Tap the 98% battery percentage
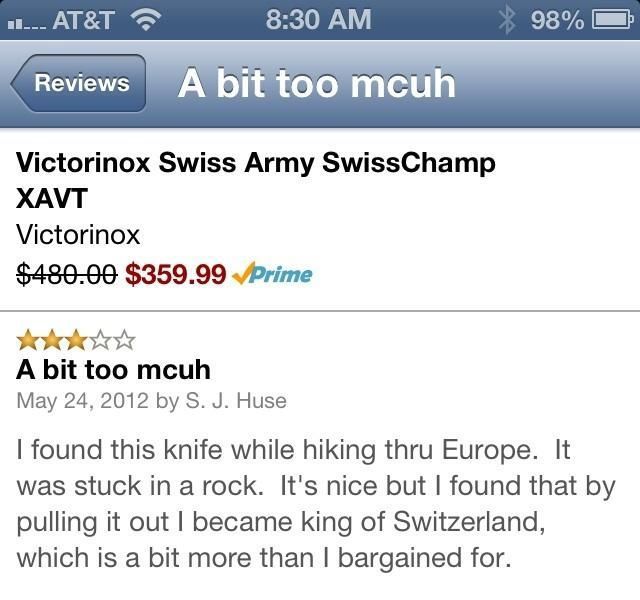 (x=557, y=19)
